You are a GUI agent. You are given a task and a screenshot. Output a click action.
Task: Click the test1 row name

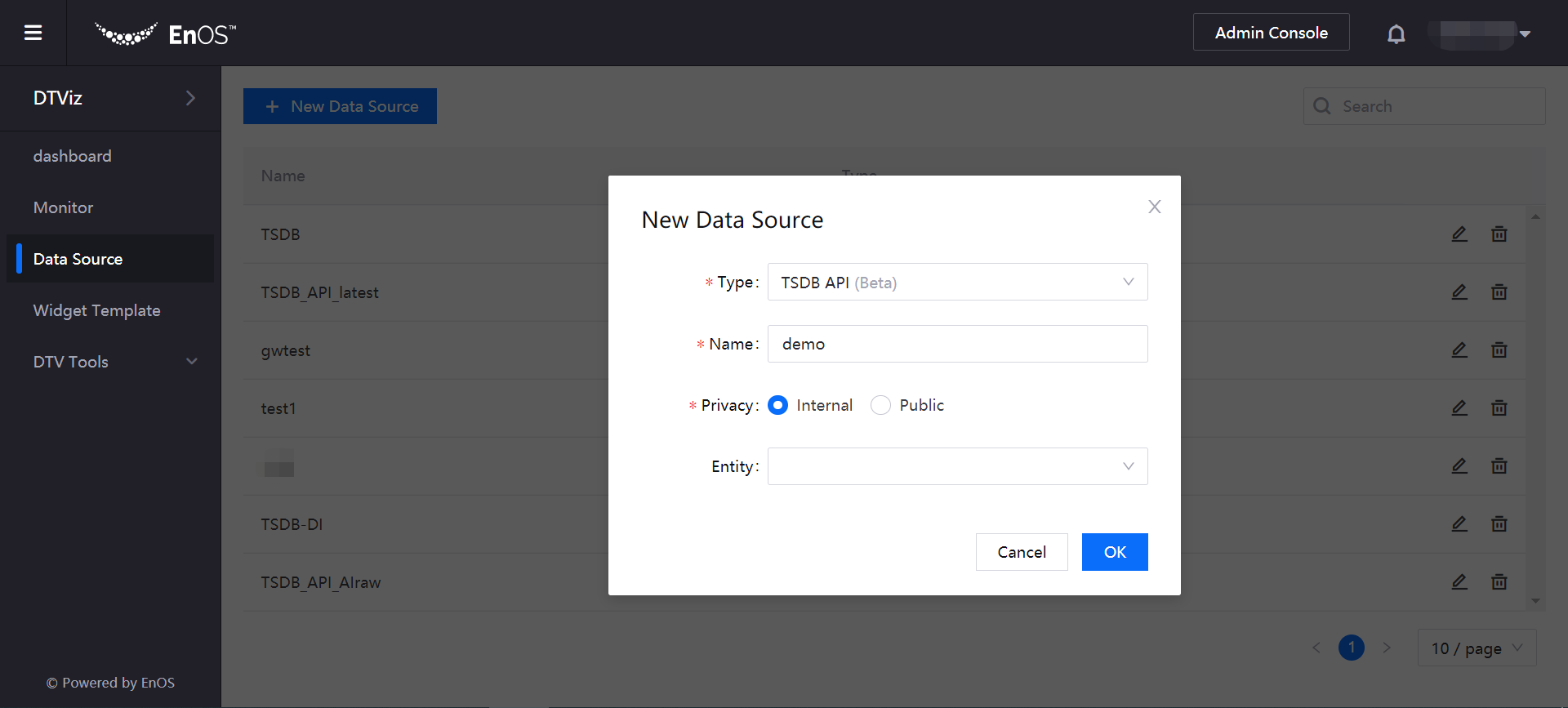tap(278, 408)
